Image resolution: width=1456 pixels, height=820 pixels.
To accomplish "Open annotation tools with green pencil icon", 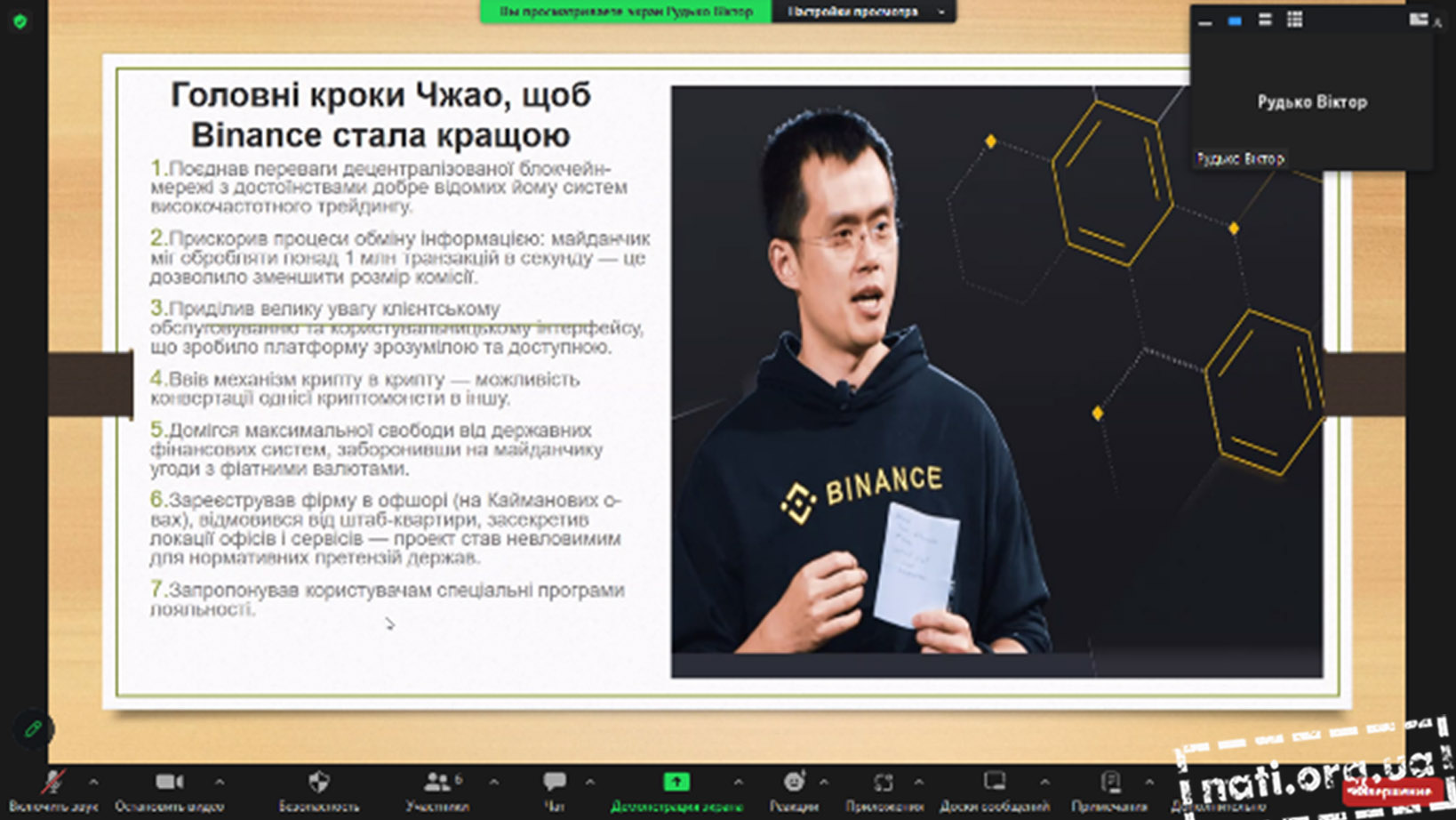I will (x=33, y=729).
